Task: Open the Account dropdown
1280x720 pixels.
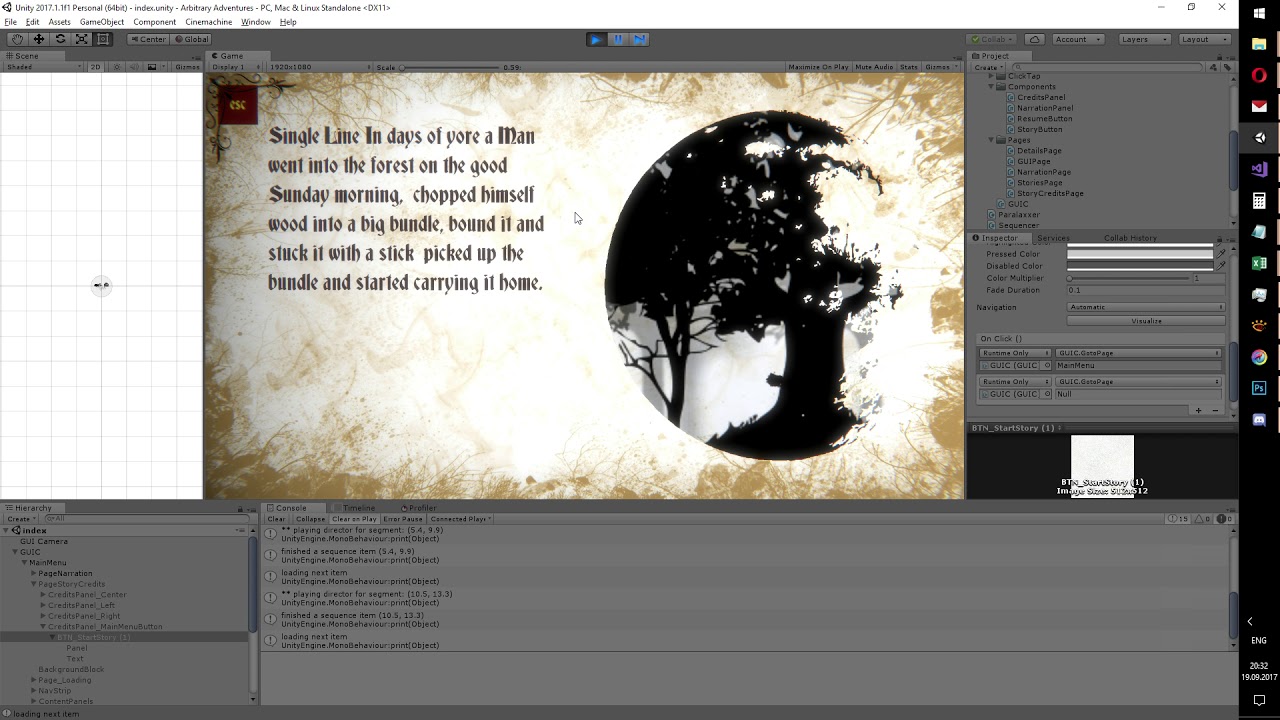Action: click(x=1077, y=39)
